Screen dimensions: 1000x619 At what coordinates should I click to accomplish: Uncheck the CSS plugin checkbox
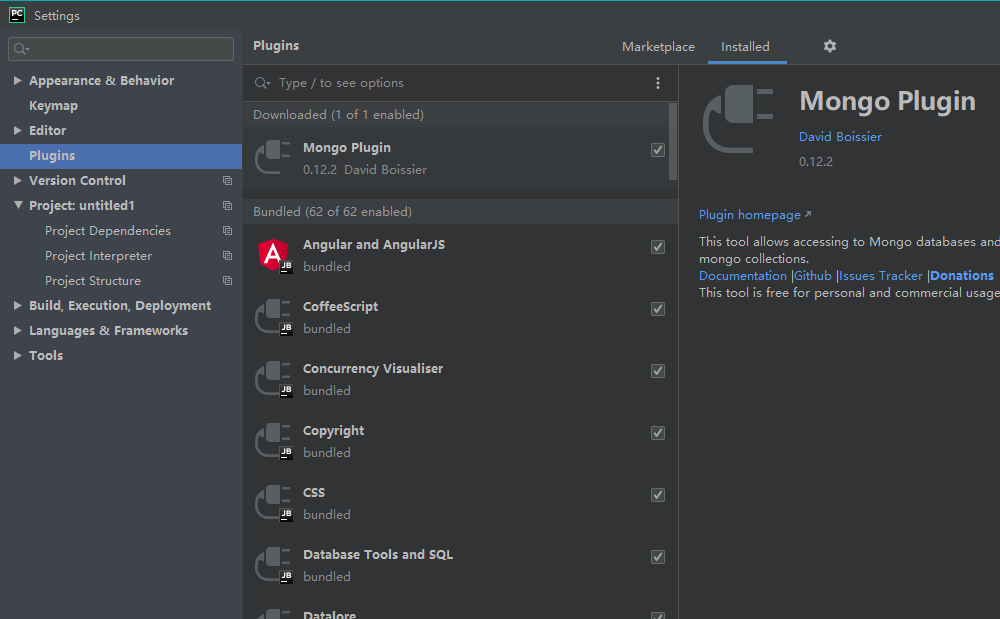click(x=658, y=495)
